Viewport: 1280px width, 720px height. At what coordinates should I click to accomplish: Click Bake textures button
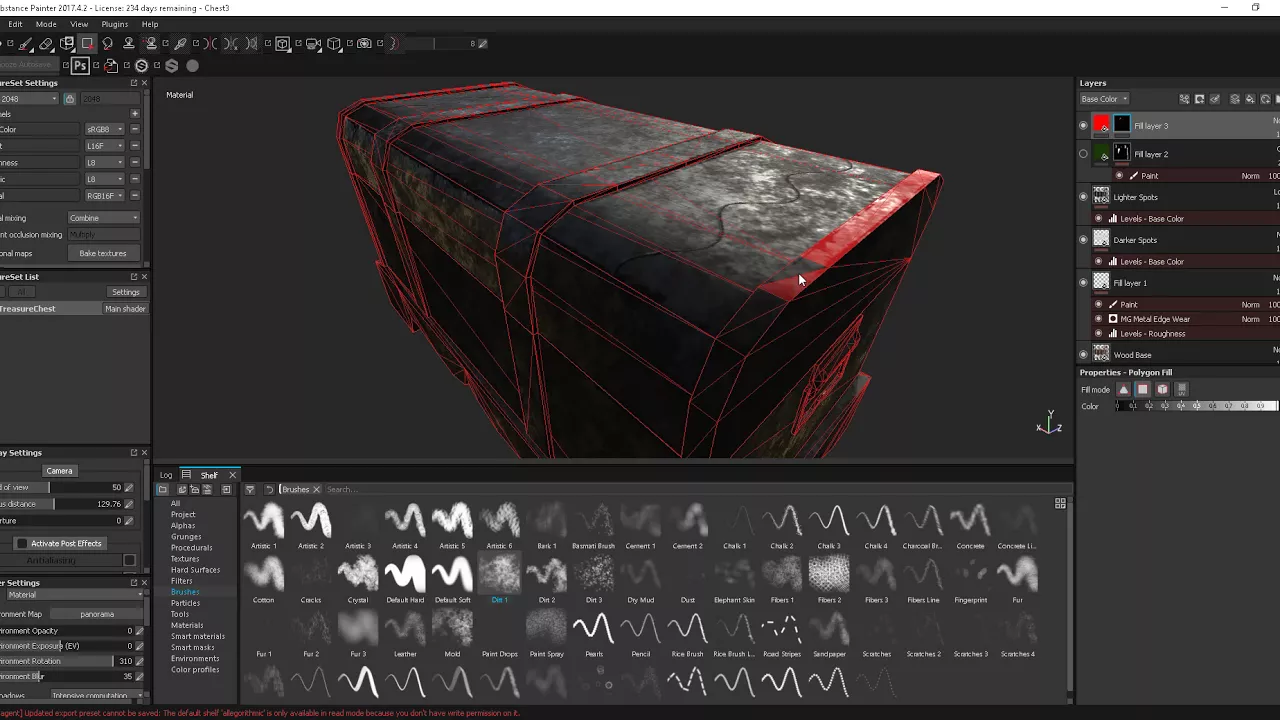pyautogui.click(x=103, y=253)
